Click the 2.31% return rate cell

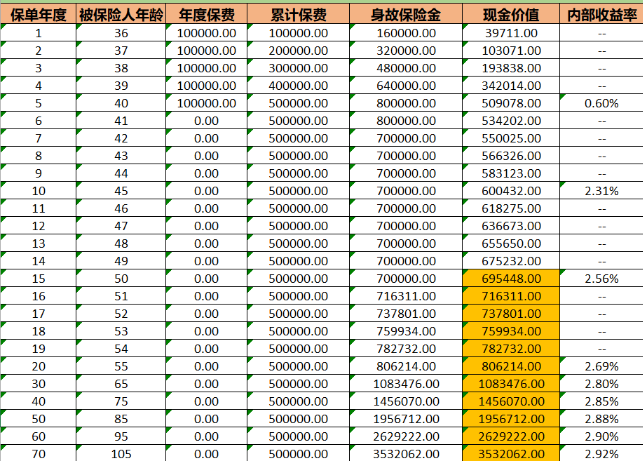coord(601,190)
